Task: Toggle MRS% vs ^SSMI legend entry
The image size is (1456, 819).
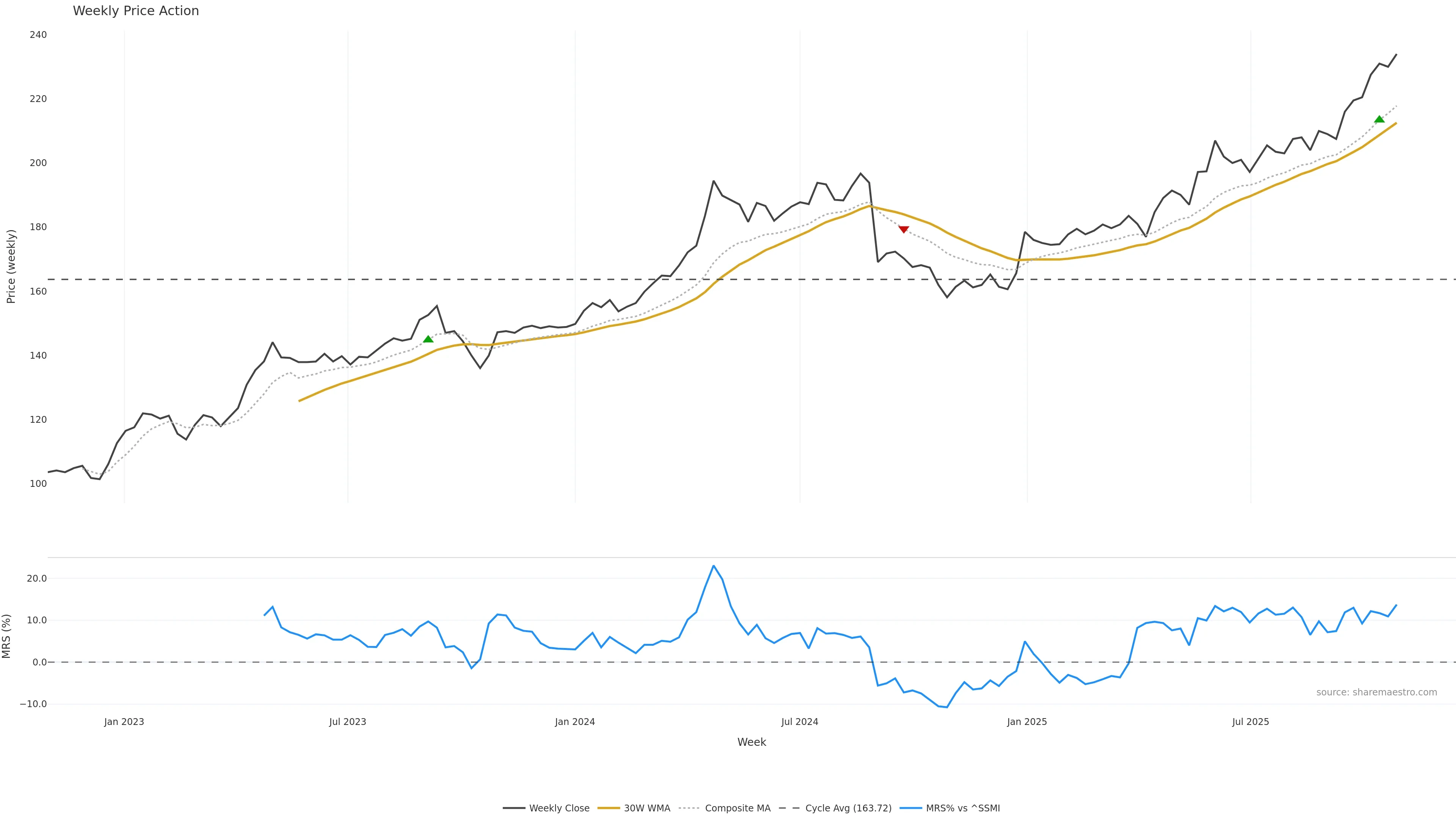Action: [963, 808]
